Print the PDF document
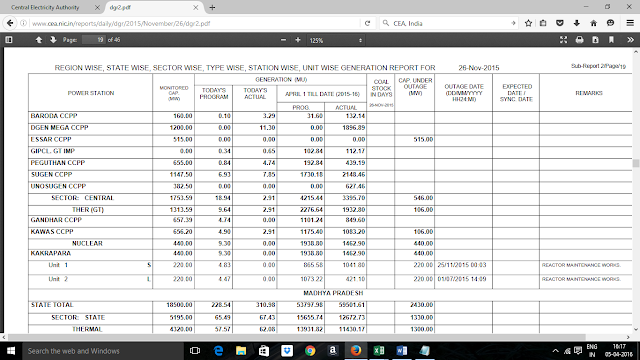The height and width of the screenshot is (360, 640). [579, 40]
